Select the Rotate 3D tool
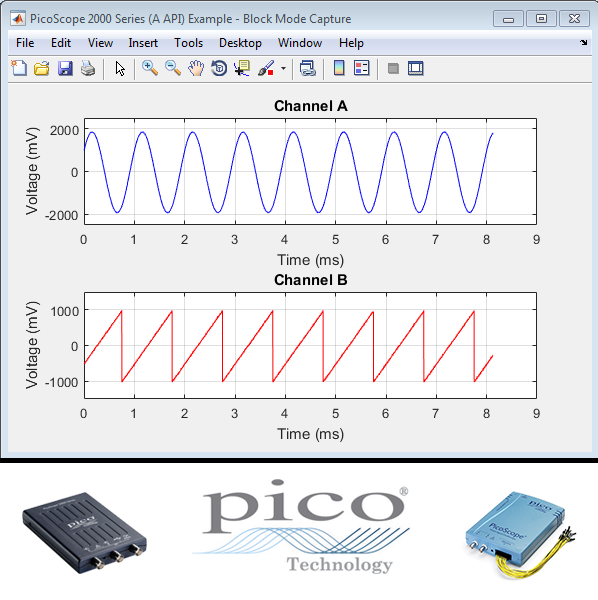Image resolution: width=598 pixels, height=600 pixels. [219, 69]
